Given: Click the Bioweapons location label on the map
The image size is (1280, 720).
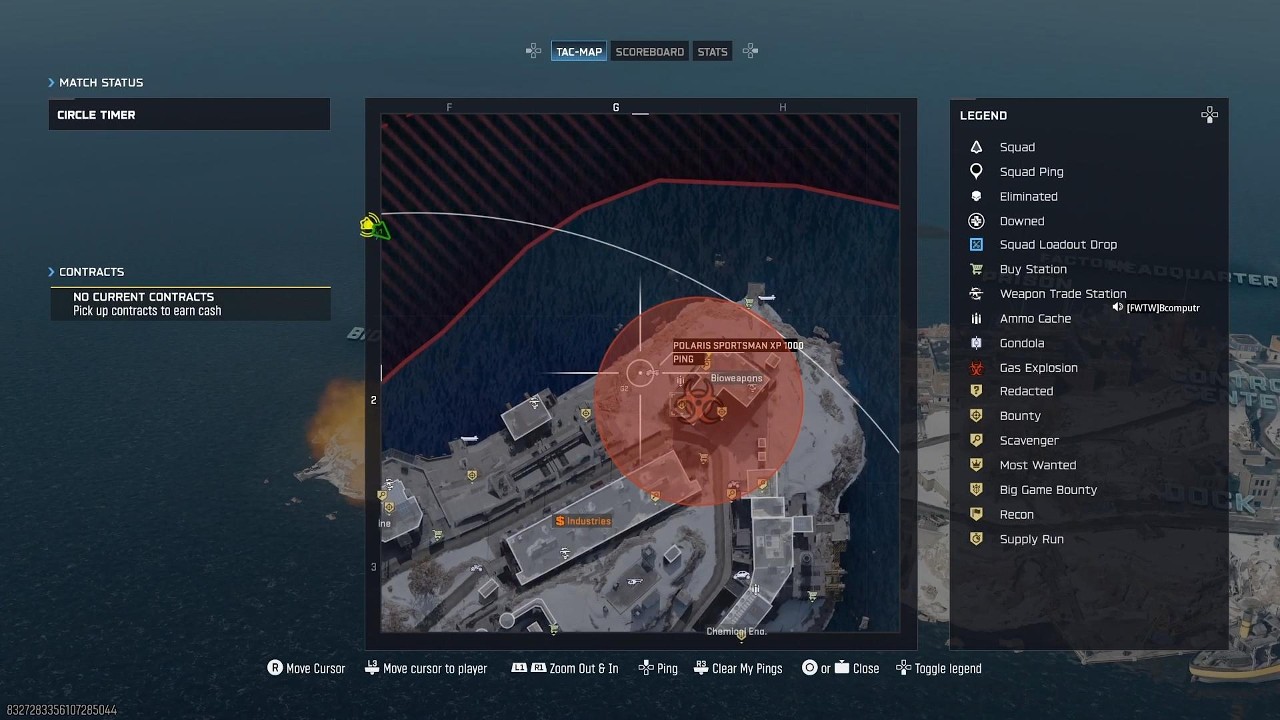Looking at the screenshot, I should [x=736, y=379].
